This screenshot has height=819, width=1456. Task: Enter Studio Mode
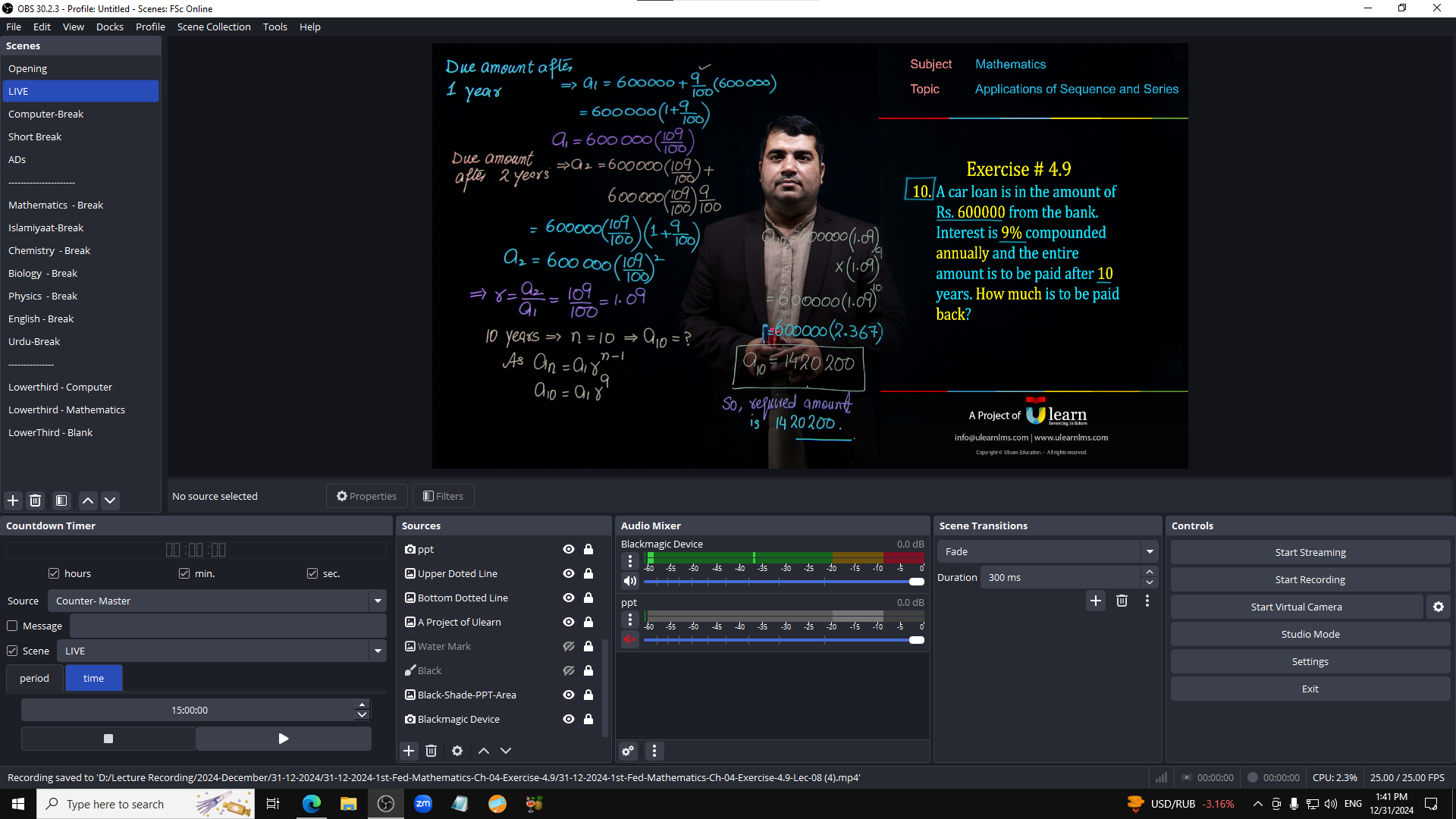pyautogui.click(x=1310, y=634)
